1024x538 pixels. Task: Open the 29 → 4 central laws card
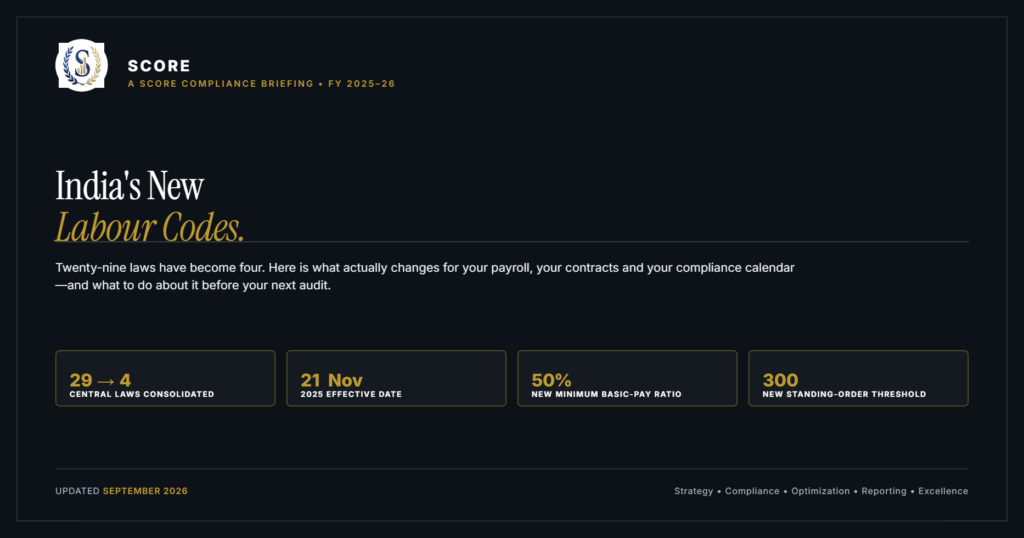165,378
